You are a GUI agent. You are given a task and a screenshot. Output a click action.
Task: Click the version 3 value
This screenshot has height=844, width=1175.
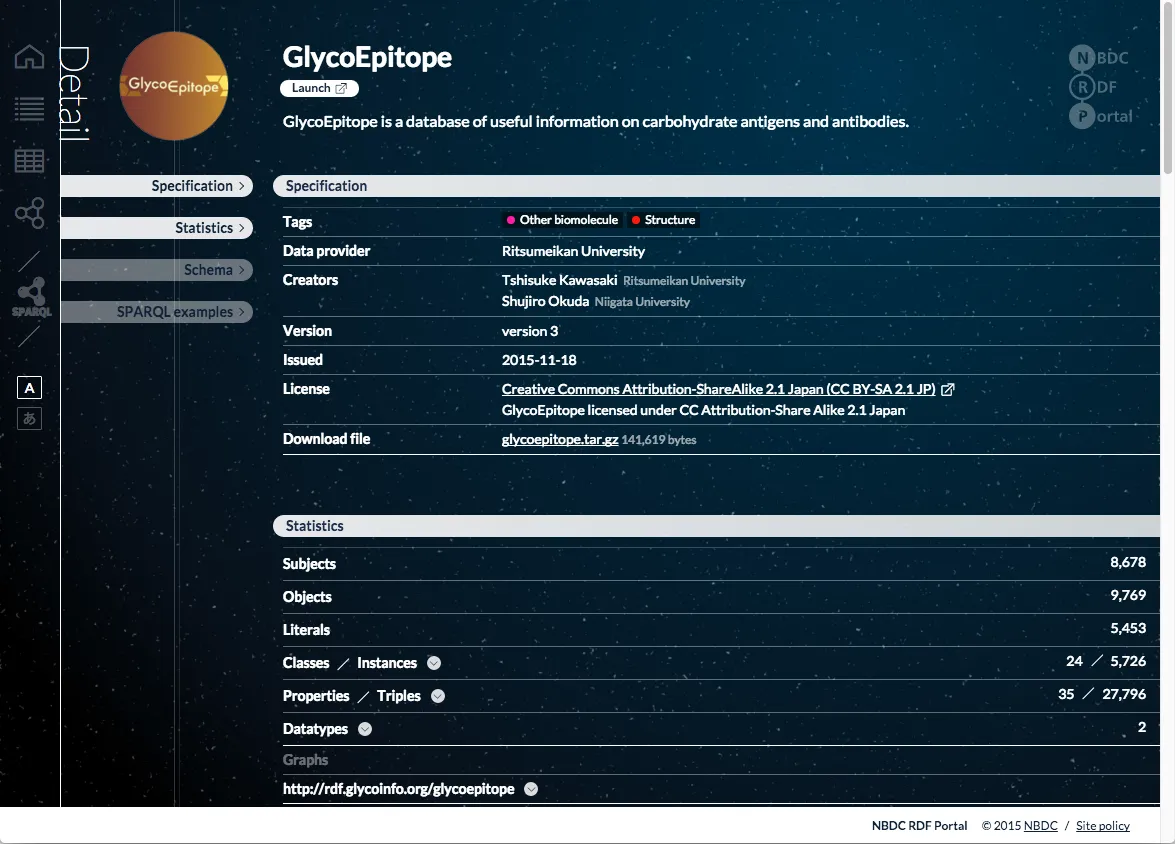[530, 331]
